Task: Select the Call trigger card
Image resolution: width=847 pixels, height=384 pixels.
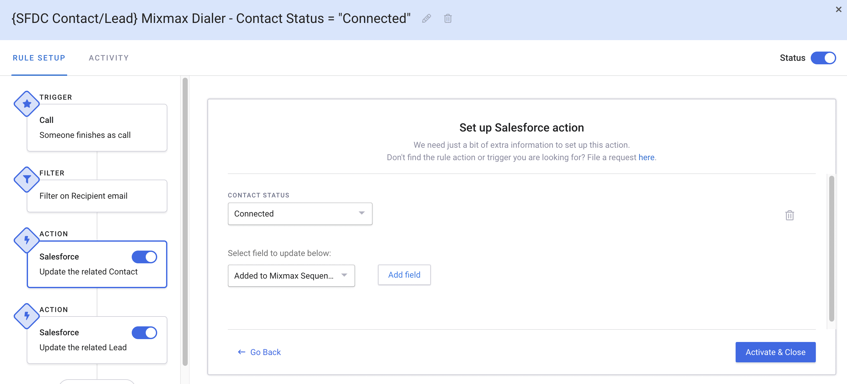Action: click(97, 127)
